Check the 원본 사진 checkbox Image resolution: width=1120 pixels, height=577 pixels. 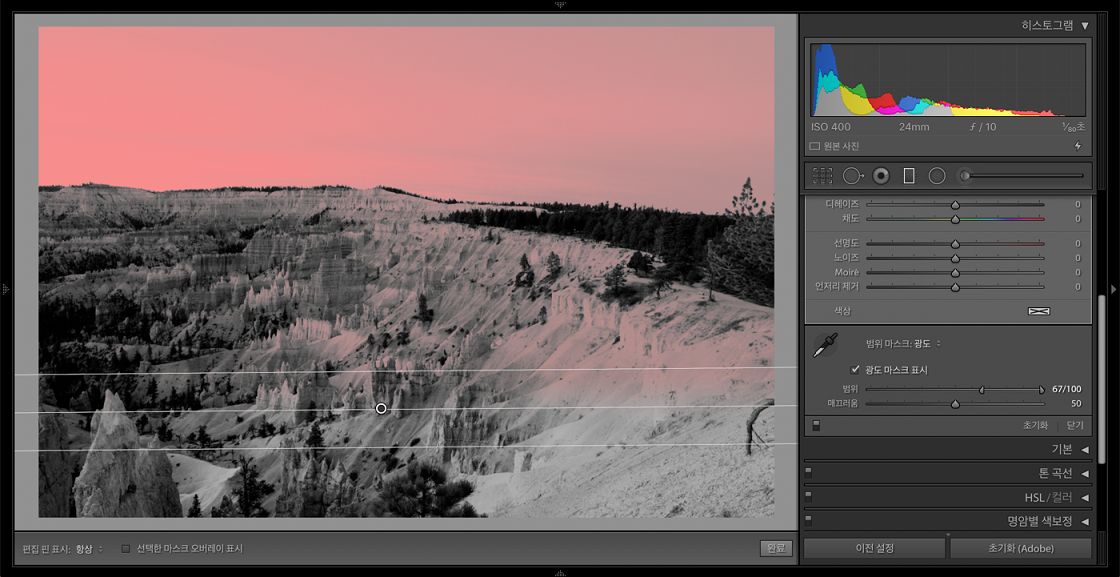[814, 146]
